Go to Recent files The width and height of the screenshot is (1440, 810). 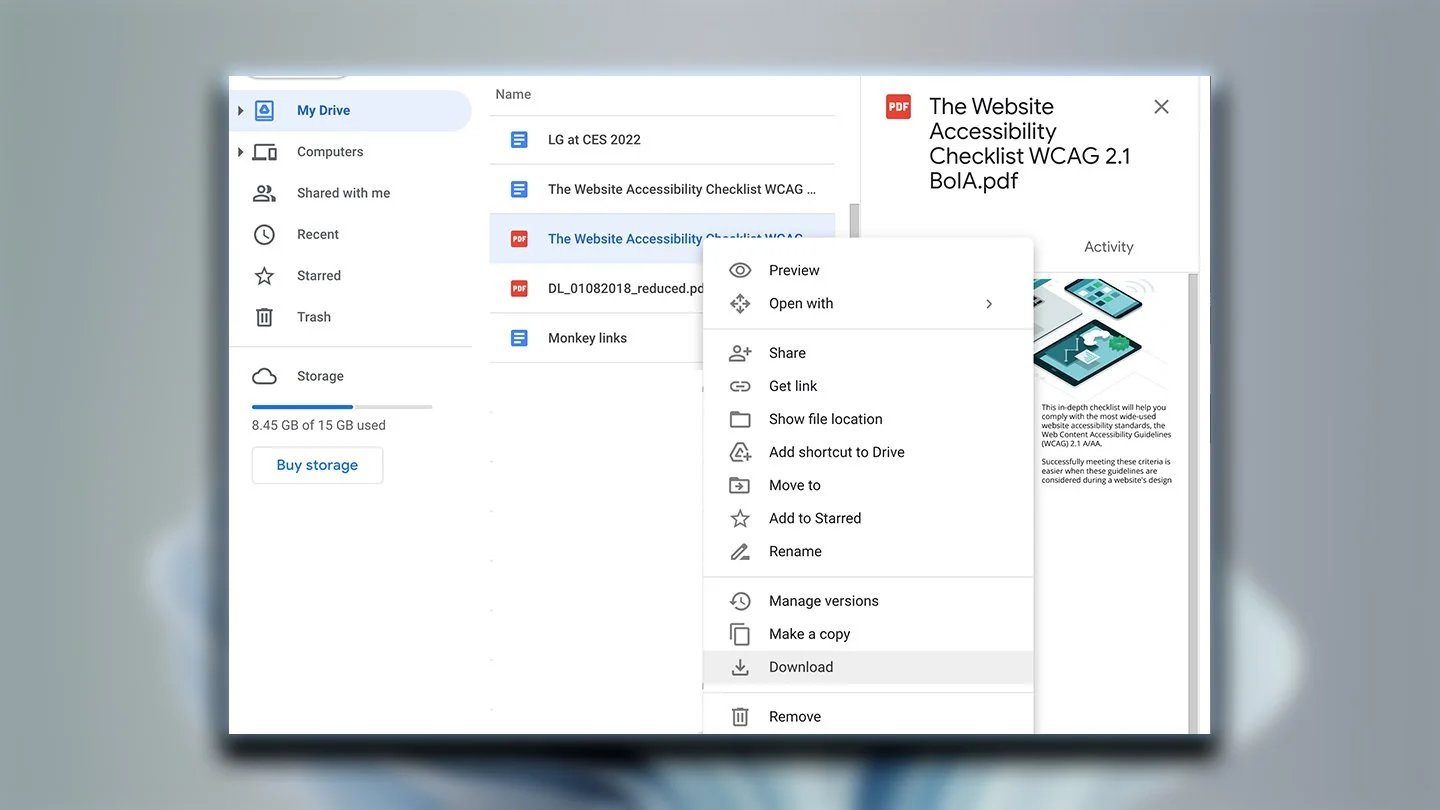click(318, 234)
